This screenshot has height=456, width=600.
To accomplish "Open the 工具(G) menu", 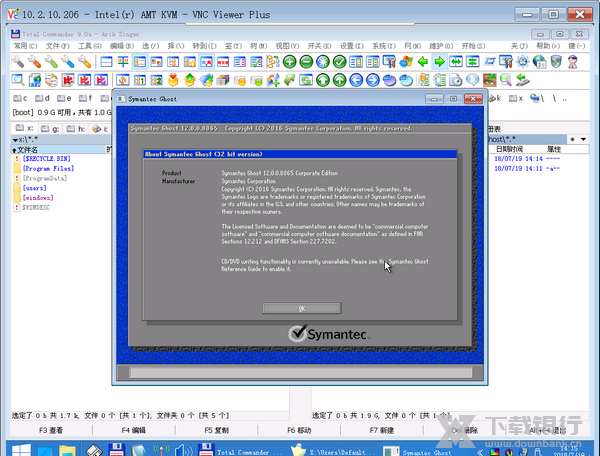I will pos(90,46).
